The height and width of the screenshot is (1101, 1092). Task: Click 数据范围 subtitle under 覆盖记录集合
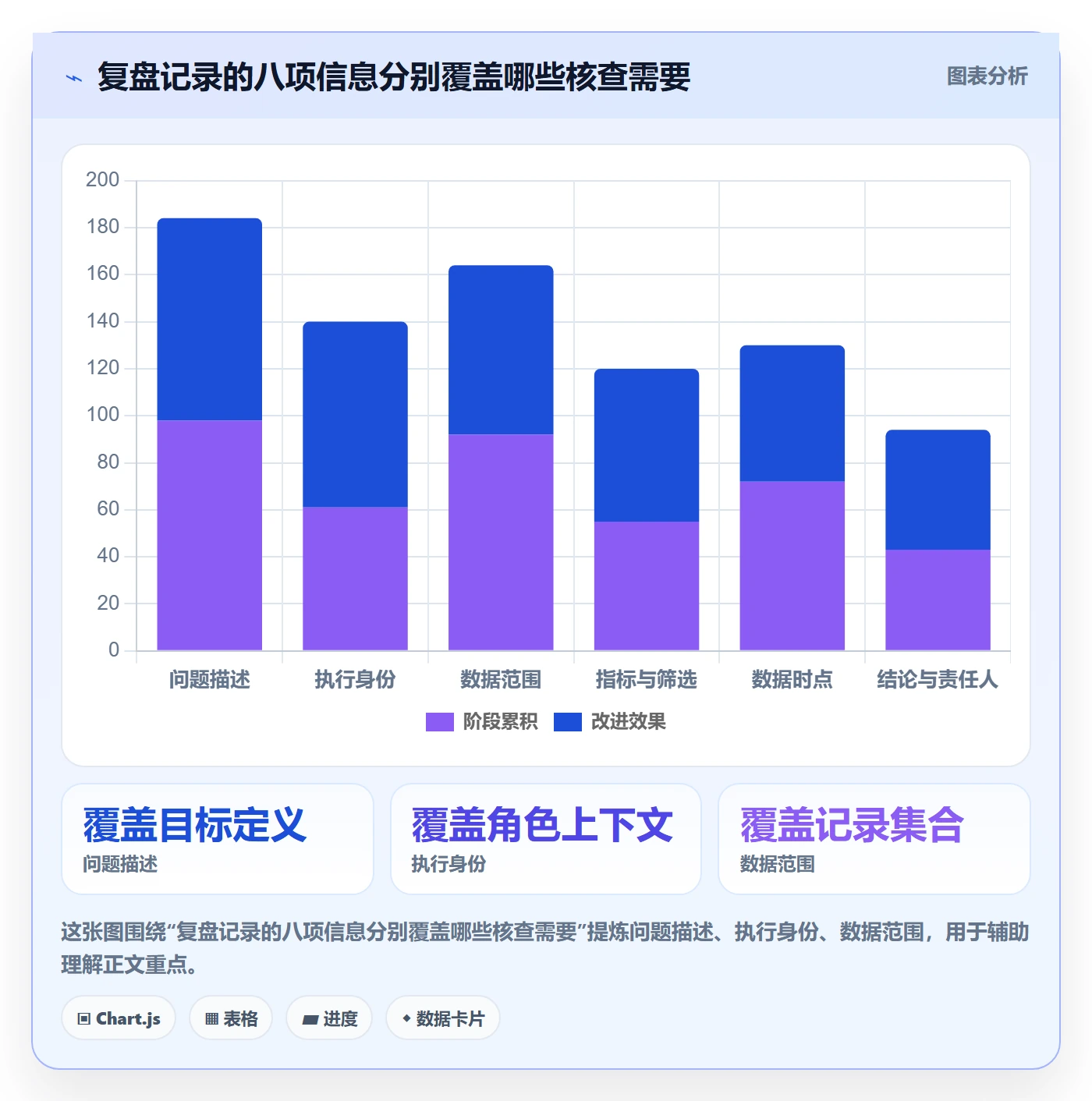pyautogui.click(x=778, y=864)
